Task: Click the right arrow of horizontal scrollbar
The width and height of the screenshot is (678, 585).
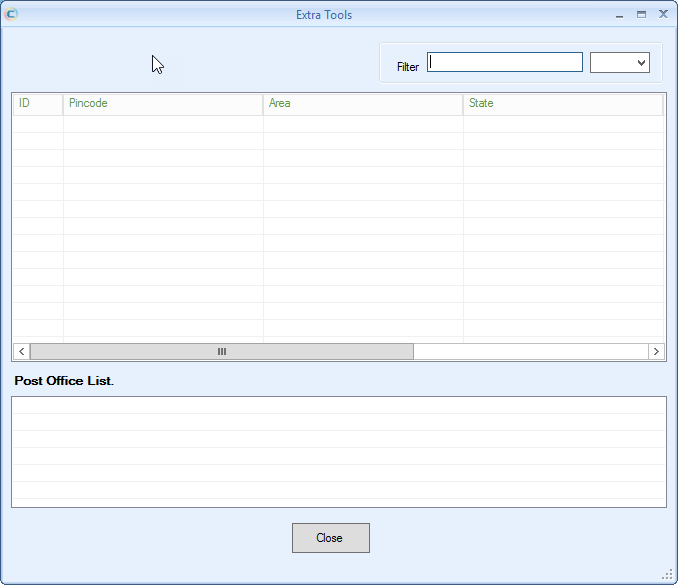Action: 656,352
